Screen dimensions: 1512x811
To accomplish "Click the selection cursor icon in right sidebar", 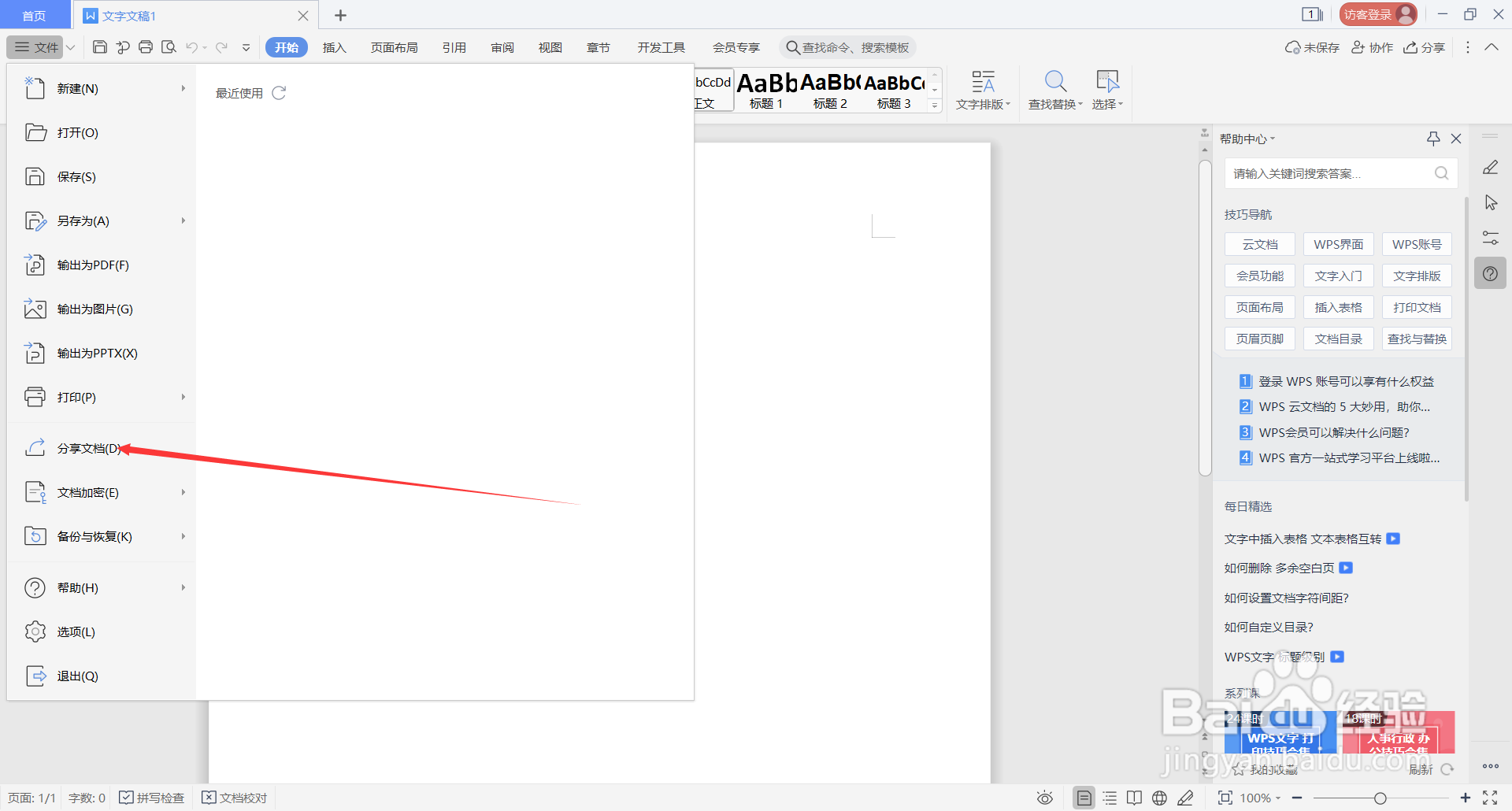I will point(1490,202).
